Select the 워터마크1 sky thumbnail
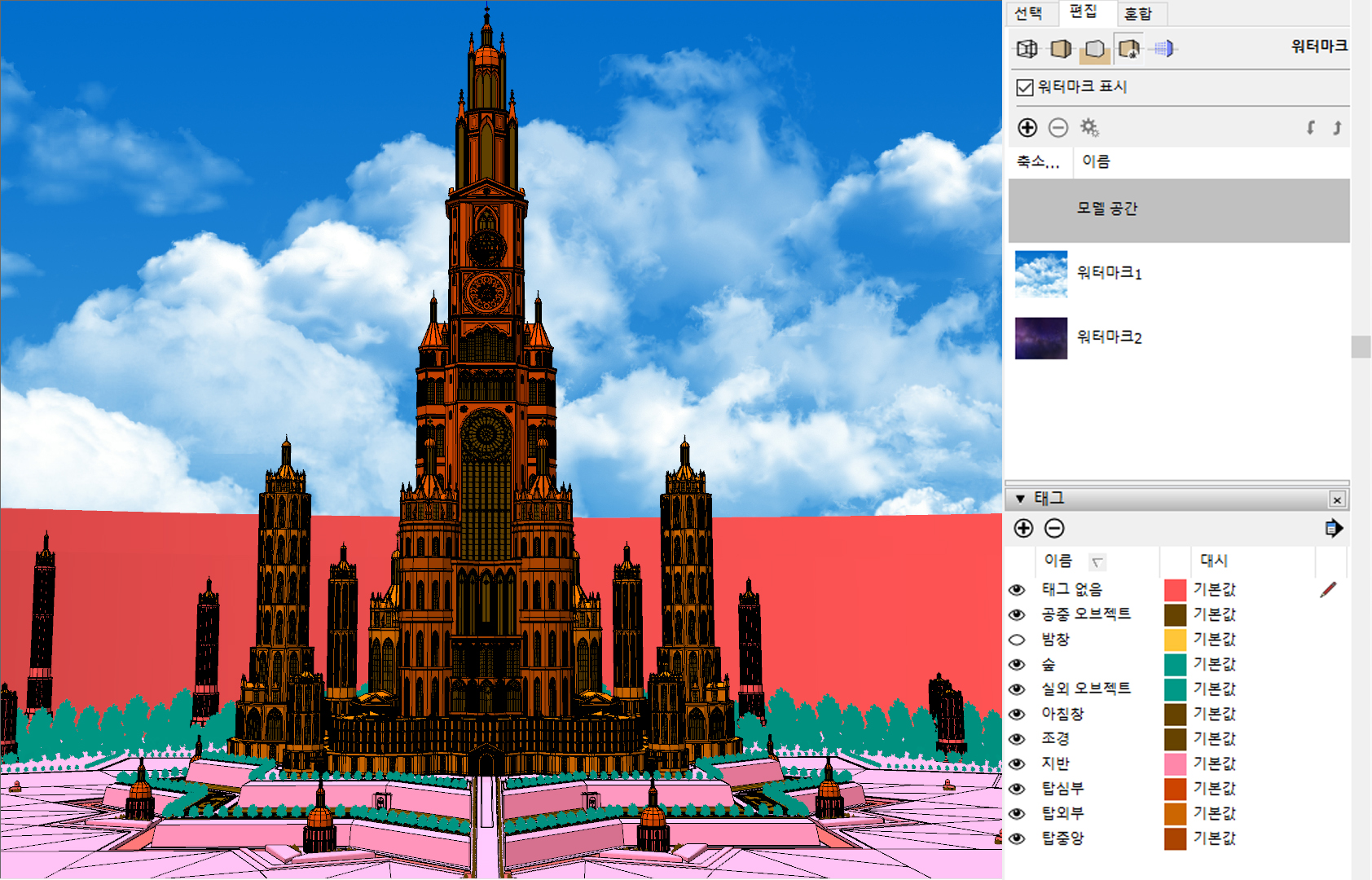This screenshot has width=1372, height=880. coord(1040,274)
